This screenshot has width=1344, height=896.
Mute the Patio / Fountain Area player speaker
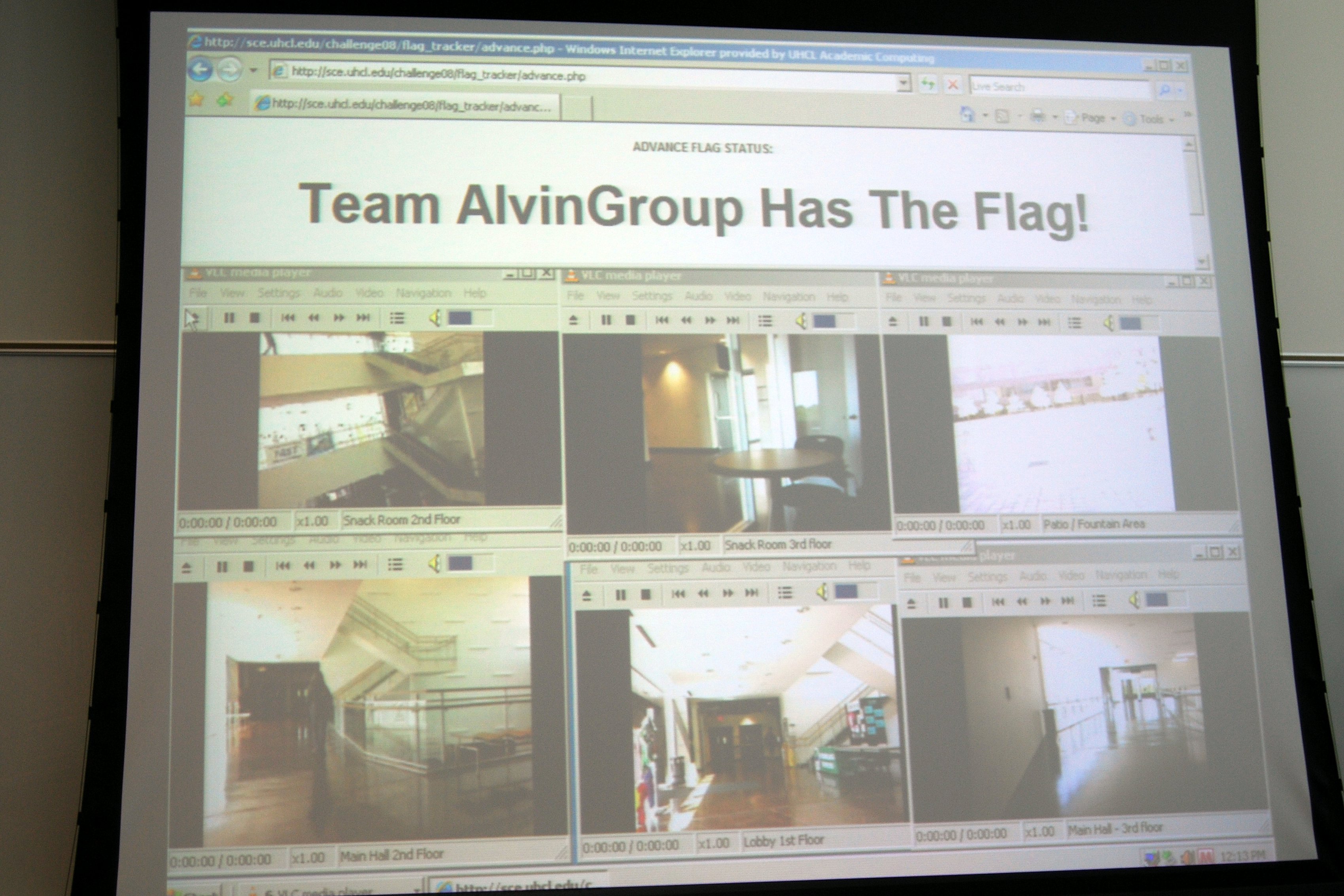tap(1108, 323)
